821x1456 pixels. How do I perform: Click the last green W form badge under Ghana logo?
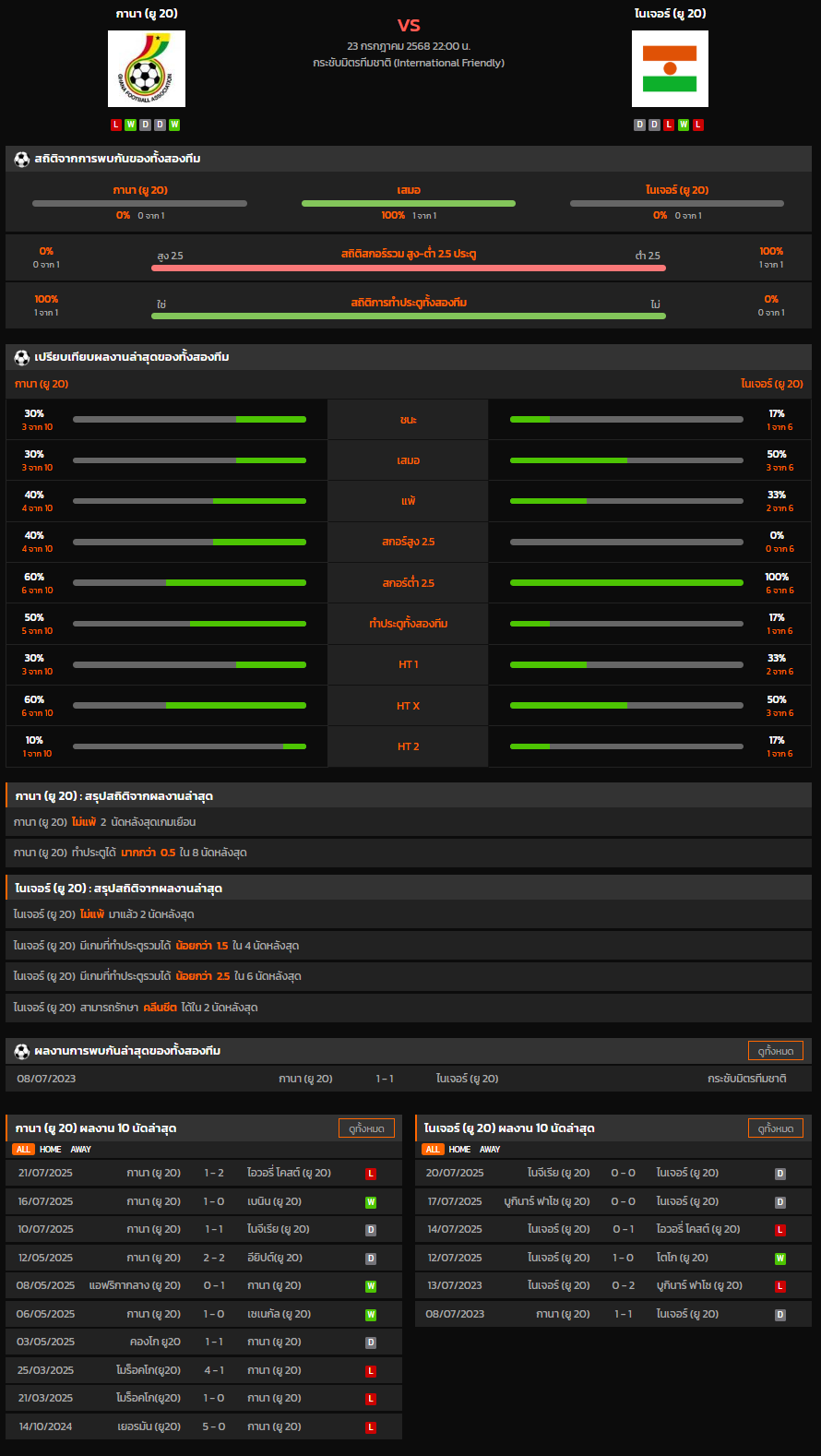pos(174,125)
